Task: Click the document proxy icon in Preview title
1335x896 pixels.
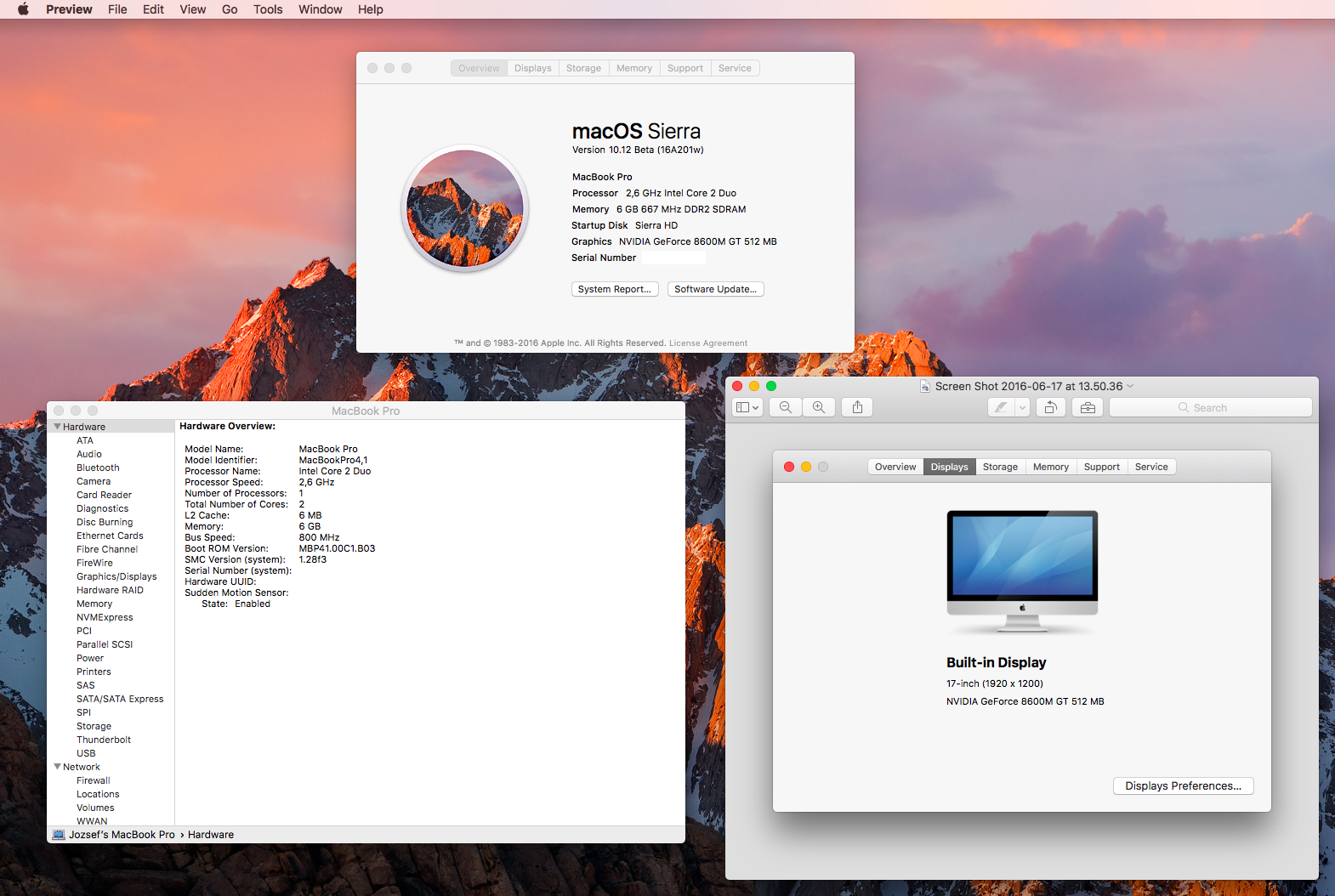Action: coord(925,387)
